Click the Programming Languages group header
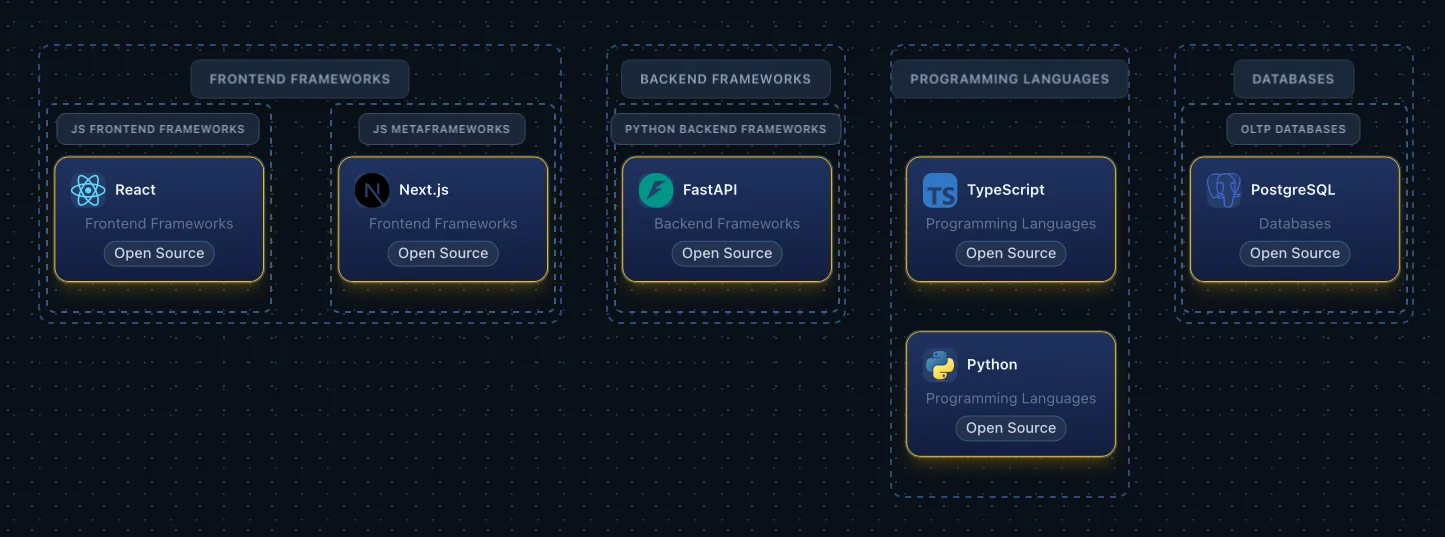 pyautogui.click(x=1010, y=79)
